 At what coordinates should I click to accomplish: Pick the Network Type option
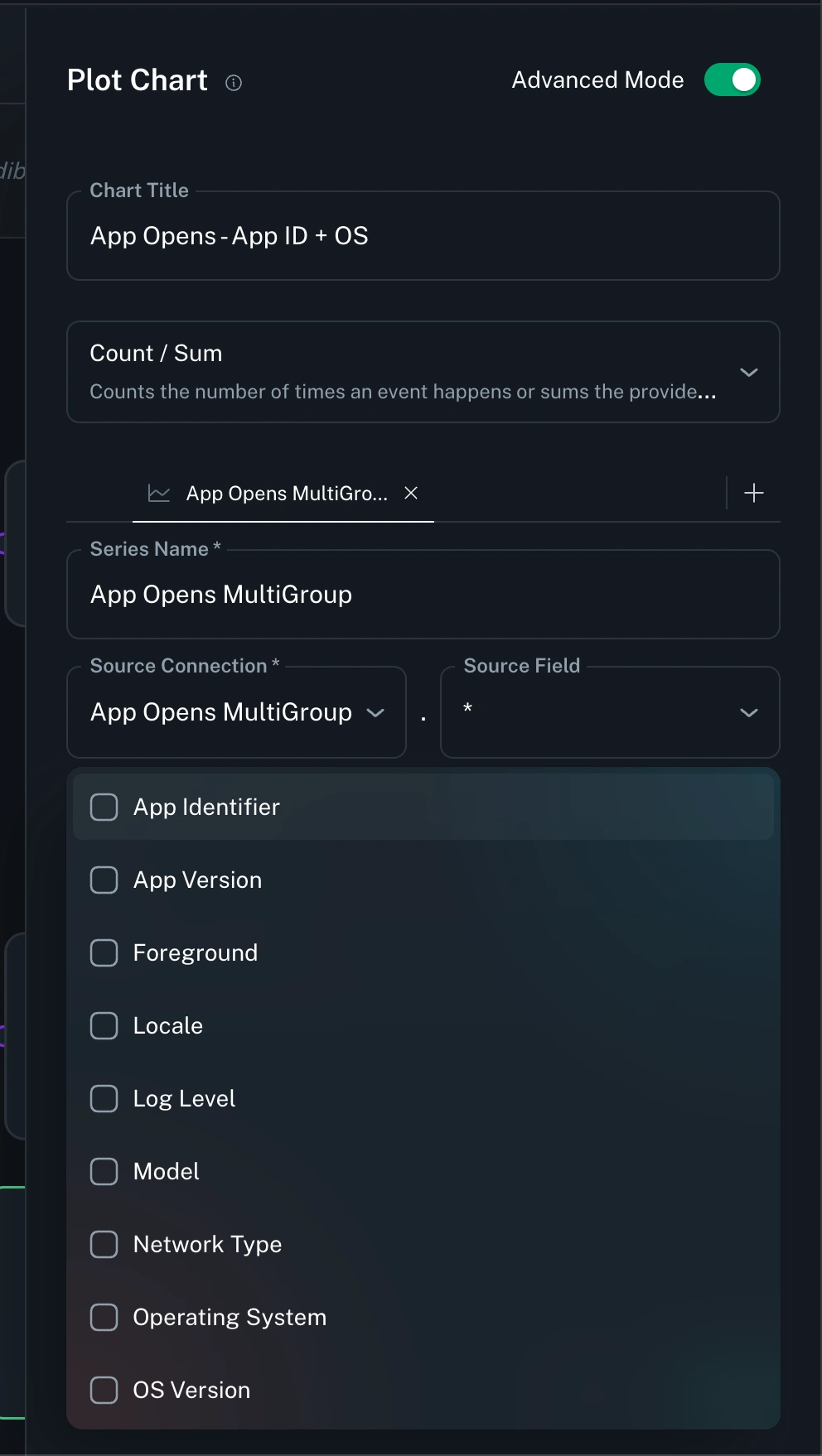tap(207, 1244)
